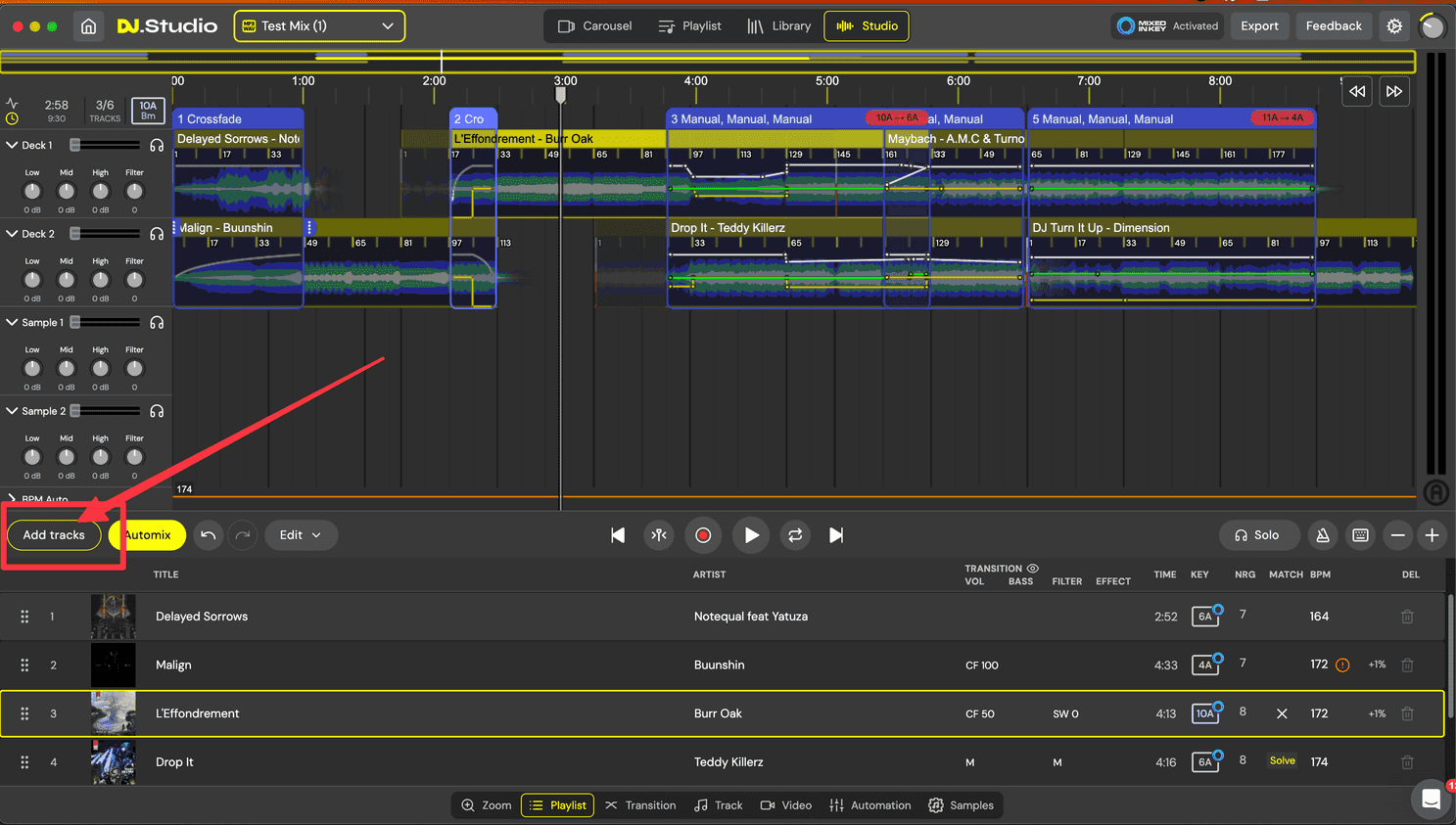Collapse the Deck 2 section
This screenshot has width=1456, height=825.
[x=12, y=234]
